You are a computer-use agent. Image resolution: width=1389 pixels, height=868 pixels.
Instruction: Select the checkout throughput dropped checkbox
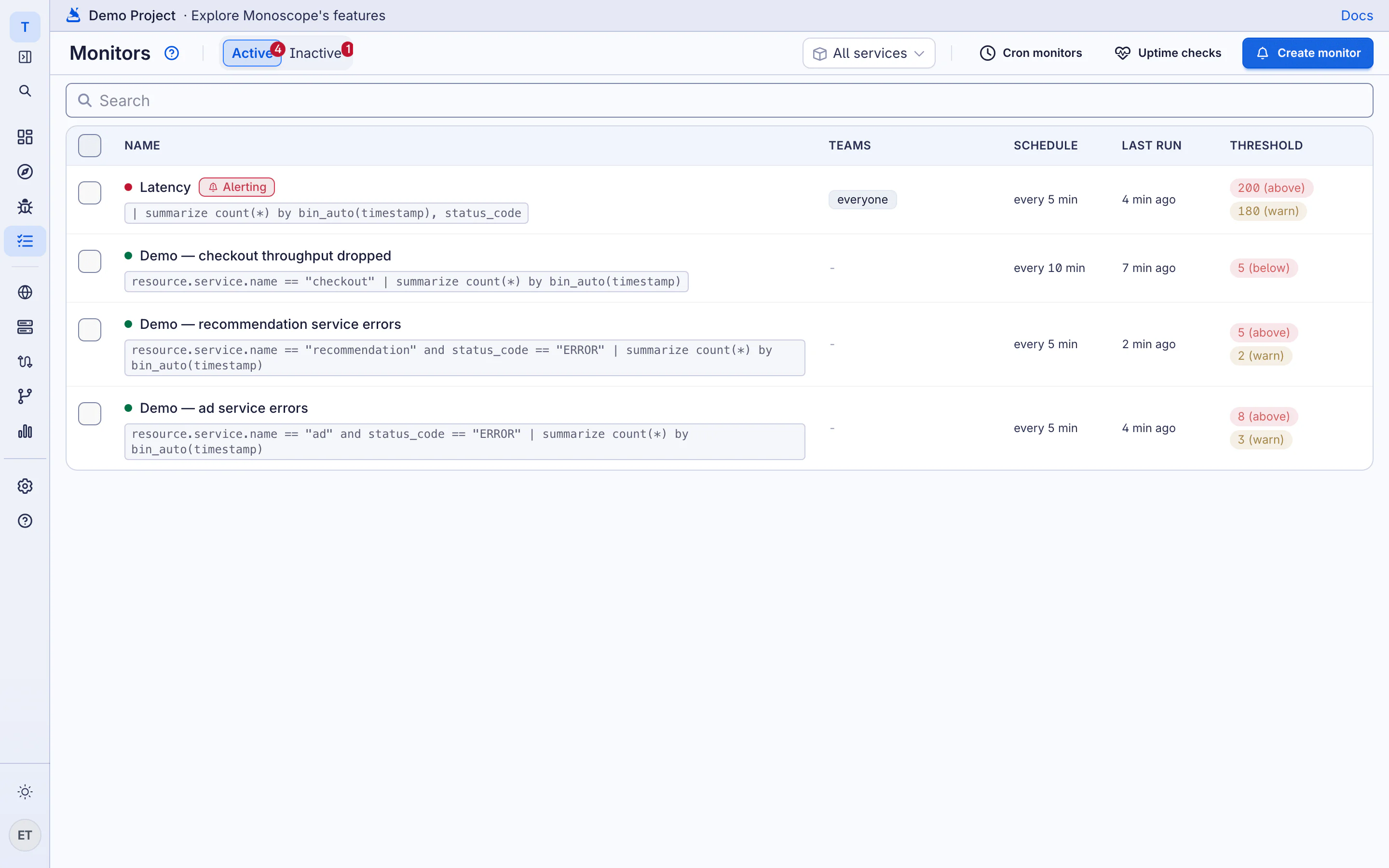click(90, 261)
